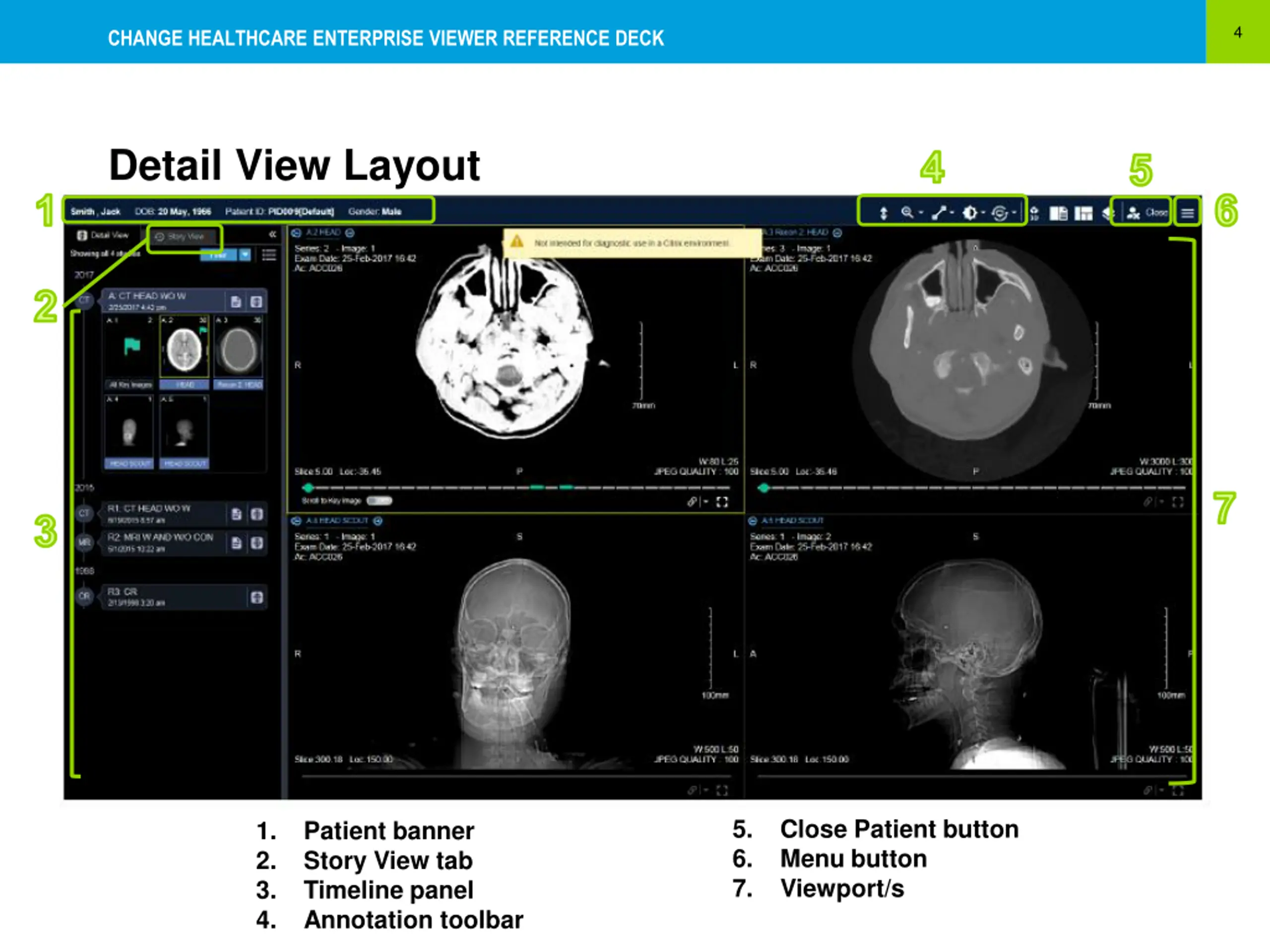Open the A.5 HEAD SCOUT thumbnail
The height and width of the screenshot is (952, 1270).
click(185, 431)
